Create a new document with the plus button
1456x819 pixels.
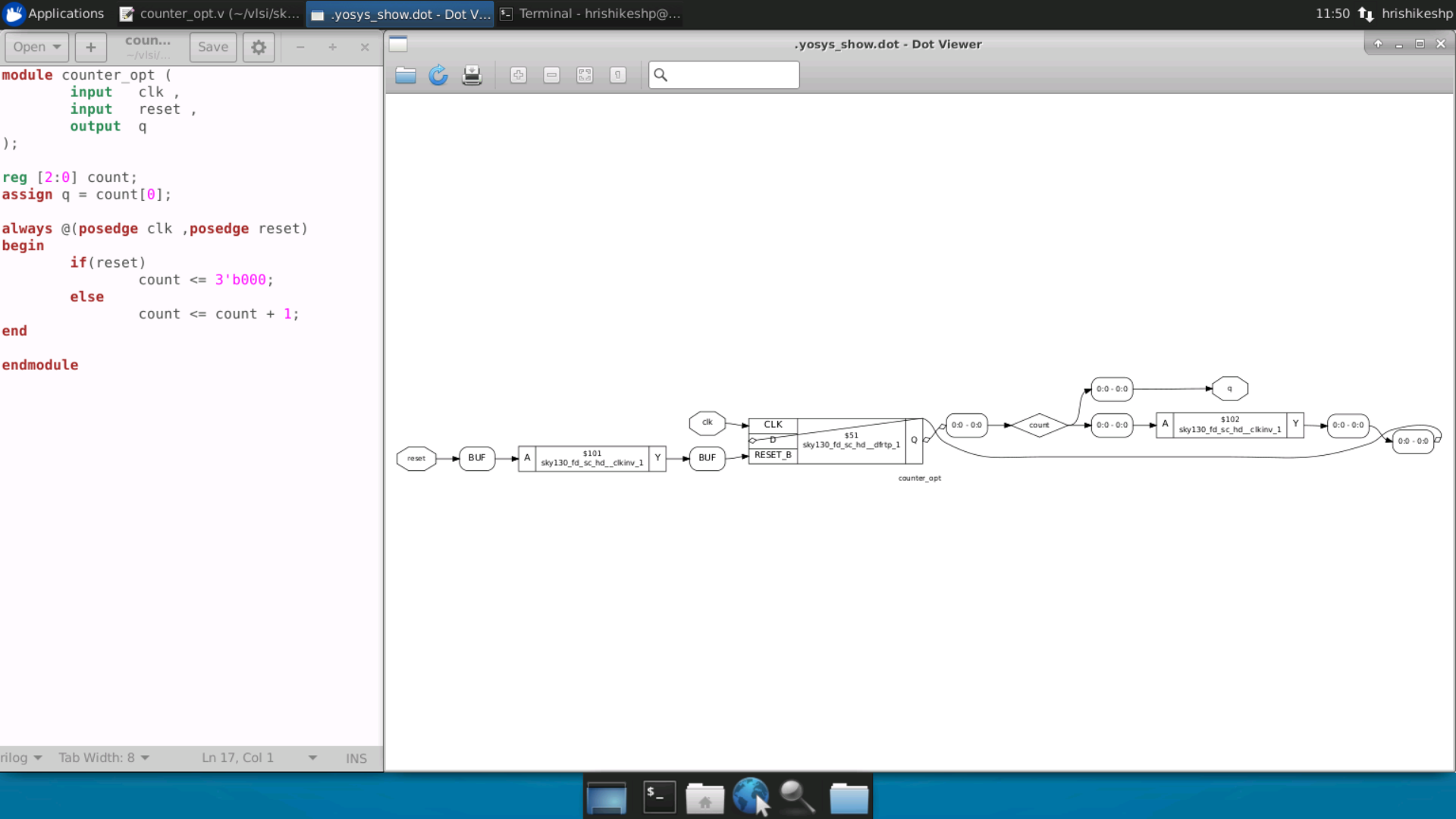click(91, 47)
